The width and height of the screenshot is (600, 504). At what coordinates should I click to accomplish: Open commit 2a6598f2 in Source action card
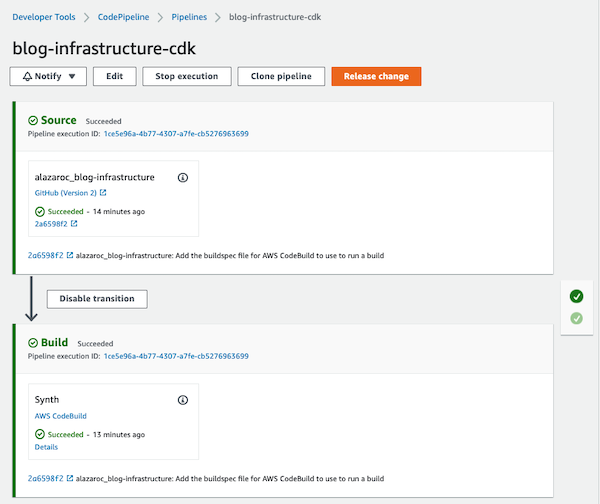click(51, 224)
